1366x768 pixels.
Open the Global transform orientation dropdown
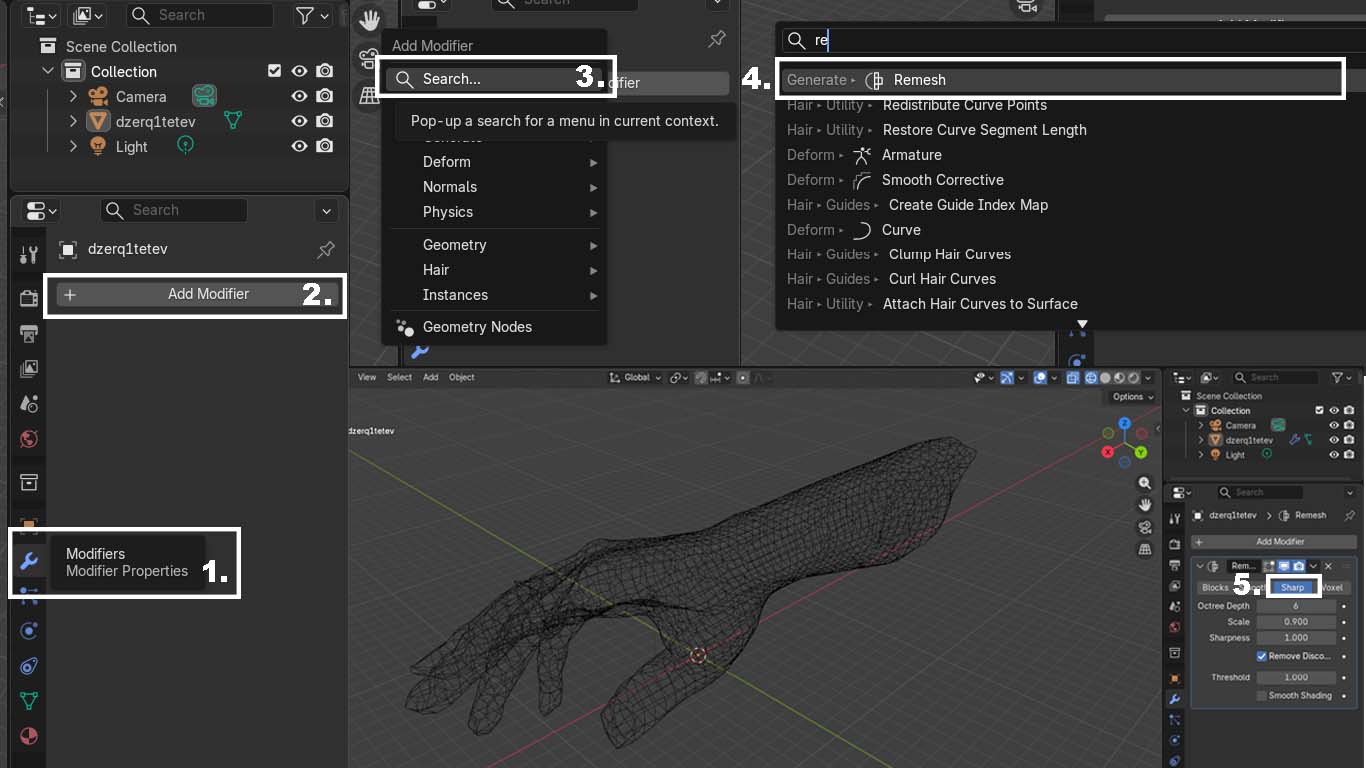pos(636,378)
